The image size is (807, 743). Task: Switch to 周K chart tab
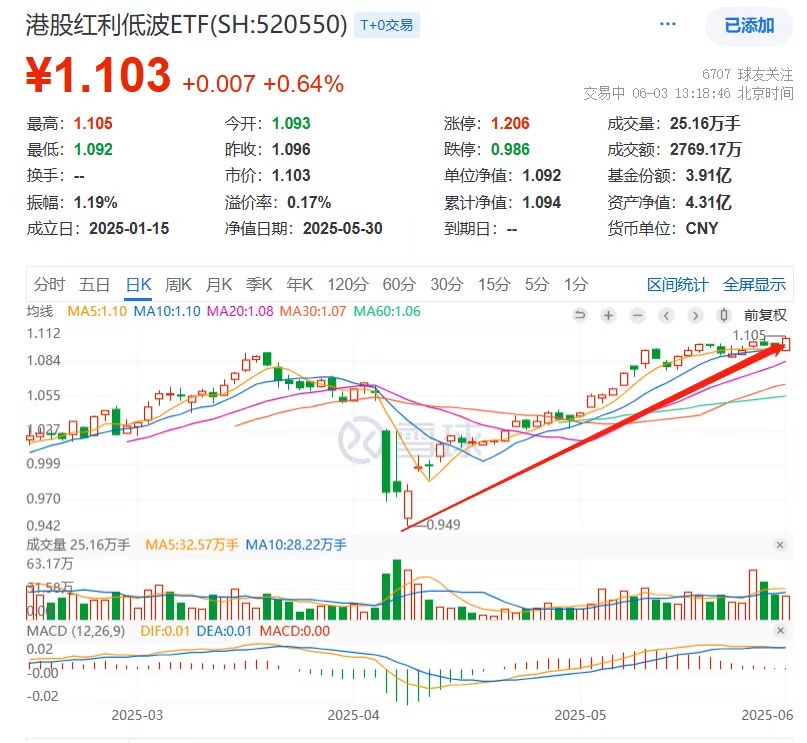(x=178, y=284)
